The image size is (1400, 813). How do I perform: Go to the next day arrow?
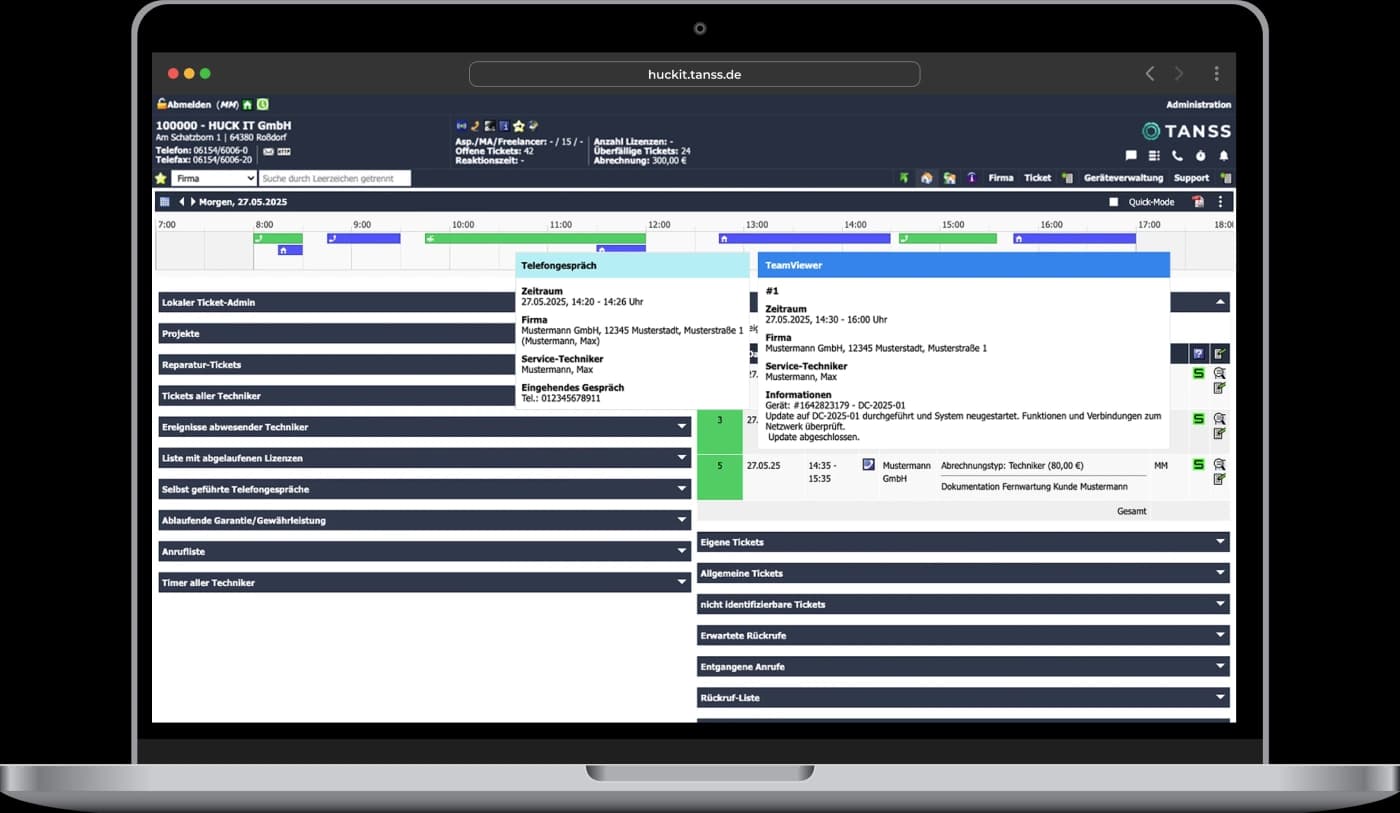pyautogui.click(x=193, y=202)
